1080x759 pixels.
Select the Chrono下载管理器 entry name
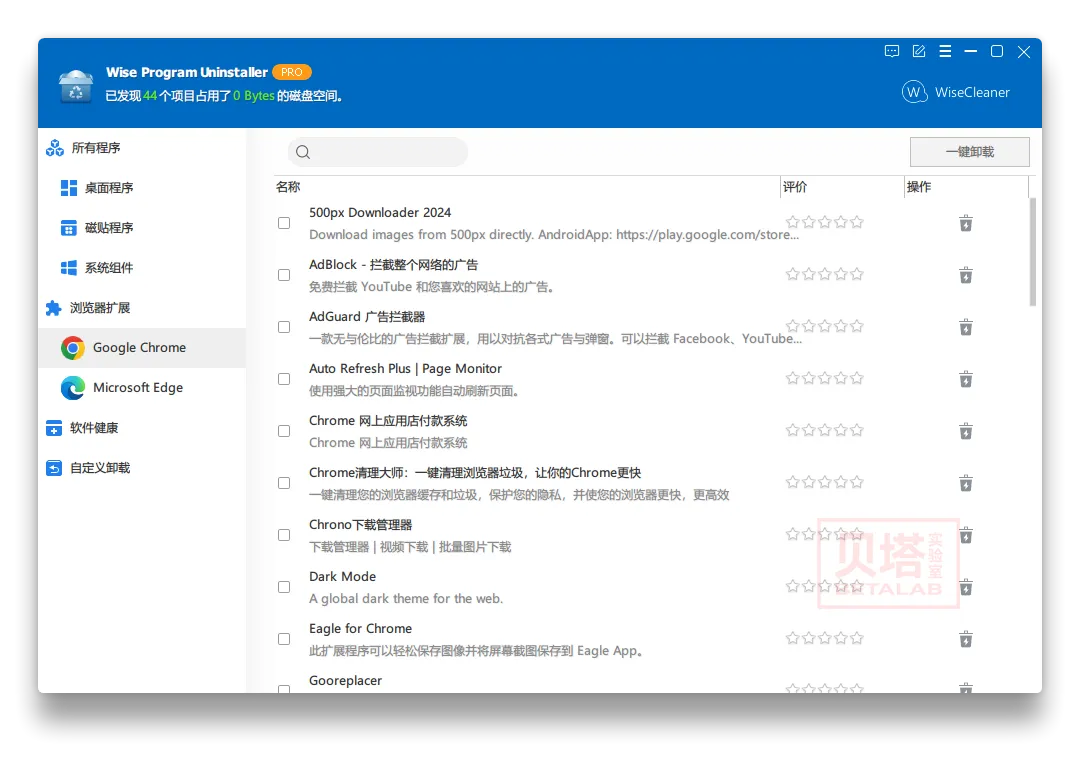pos(360,525)
